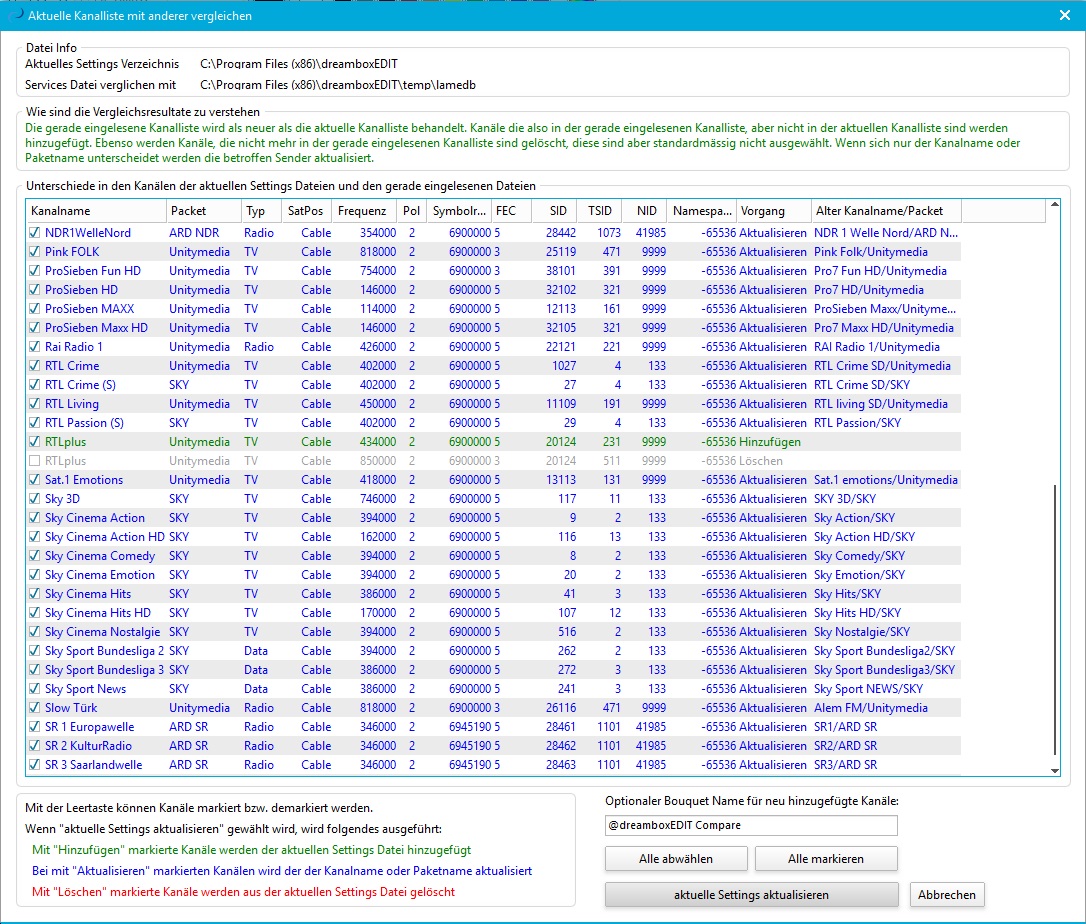Click the vertical scrollbar thumb of the list

[x=1054, y=620]
